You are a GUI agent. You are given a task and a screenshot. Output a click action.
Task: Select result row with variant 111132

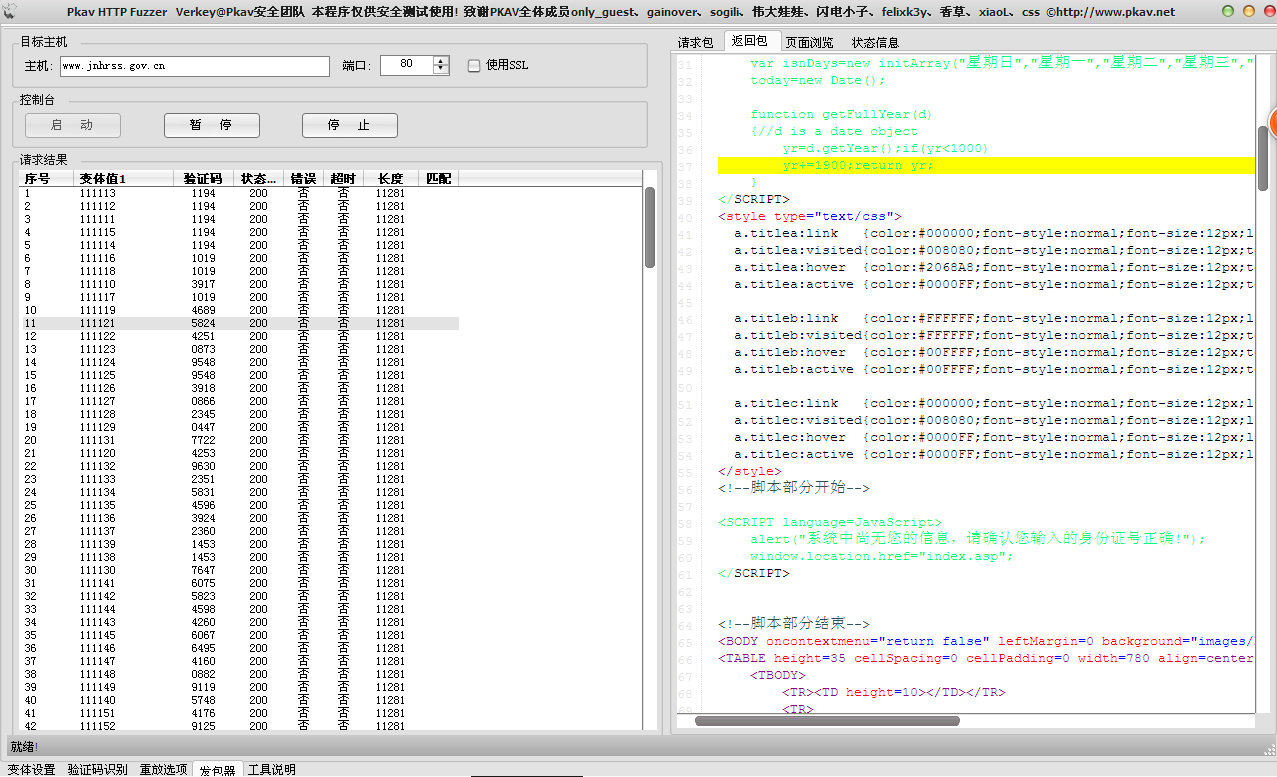click(240, 466)
